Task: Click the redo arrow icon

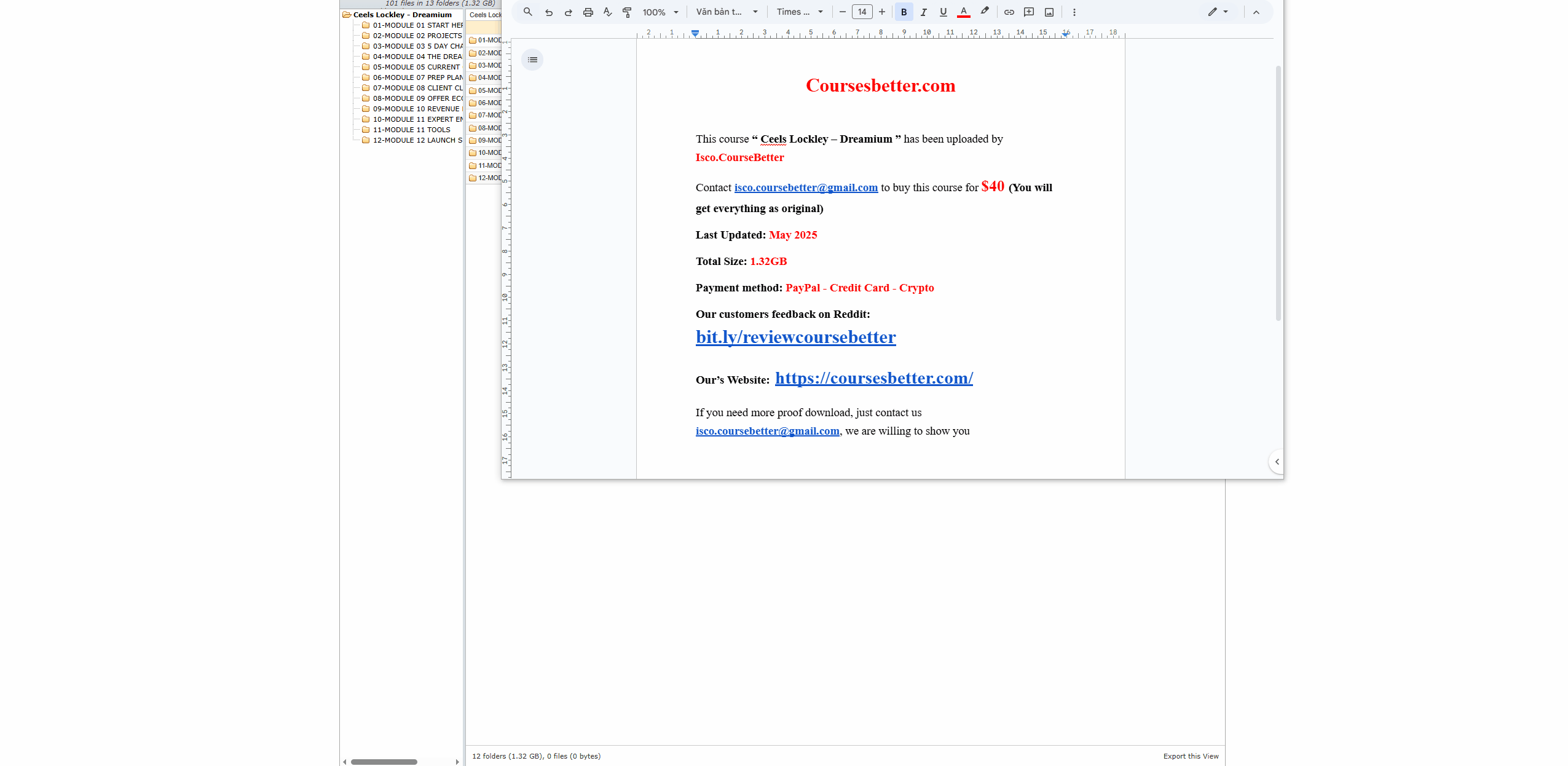Action: (568, 12)
